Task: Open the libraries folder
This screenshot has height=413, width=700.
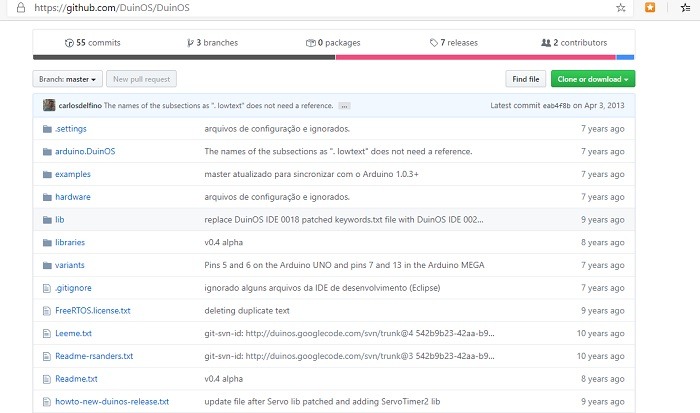Action: click(x=70, y=243)
